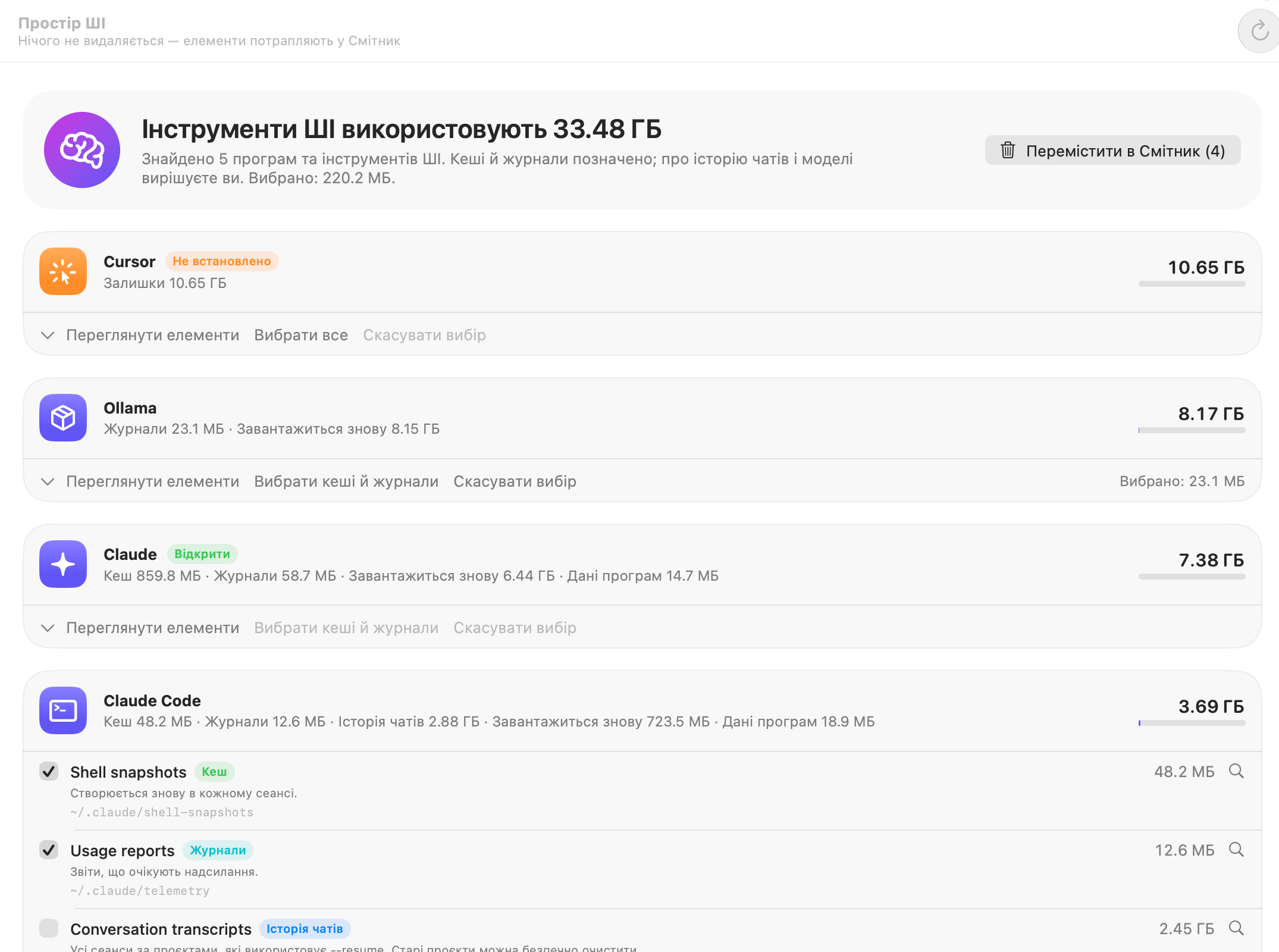Click Cursor's 10.65 ГБ size bar
The width and height of the screenshot is (1279, 952).
(x=1192, y=284)
